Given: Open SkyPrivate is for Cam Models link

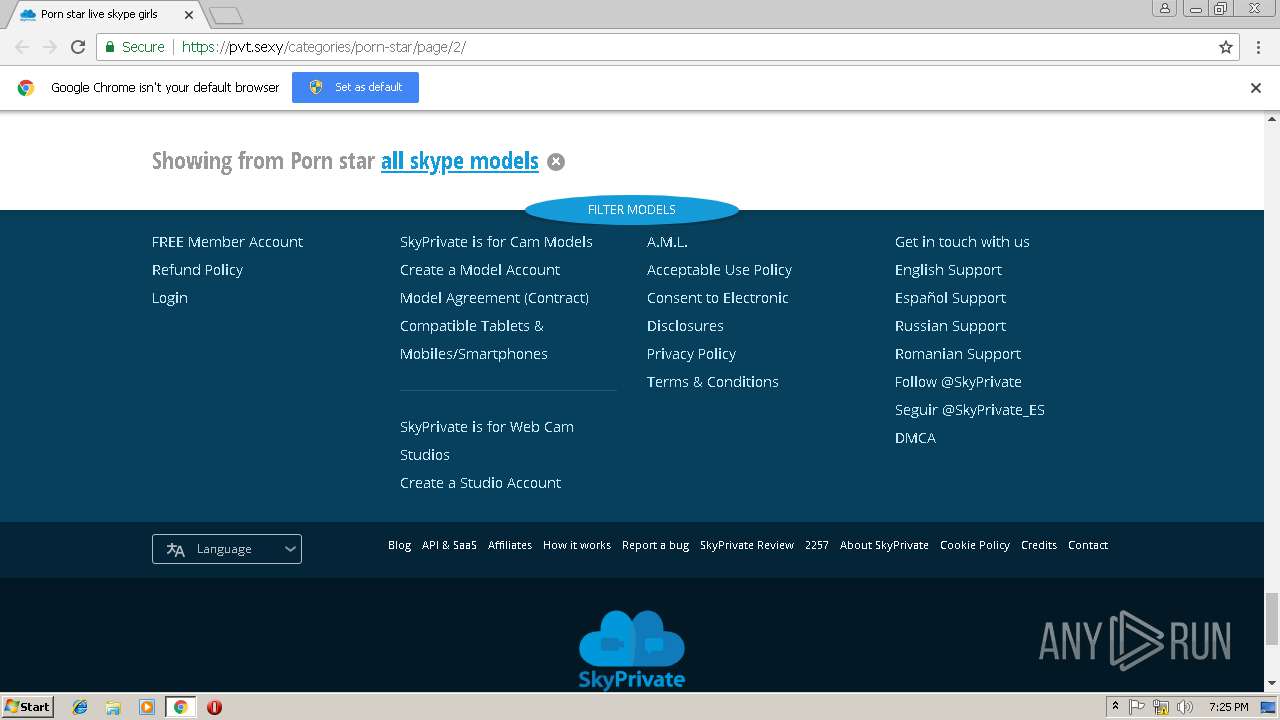Looking at the screenshot, I should click(x=496, y=242).
